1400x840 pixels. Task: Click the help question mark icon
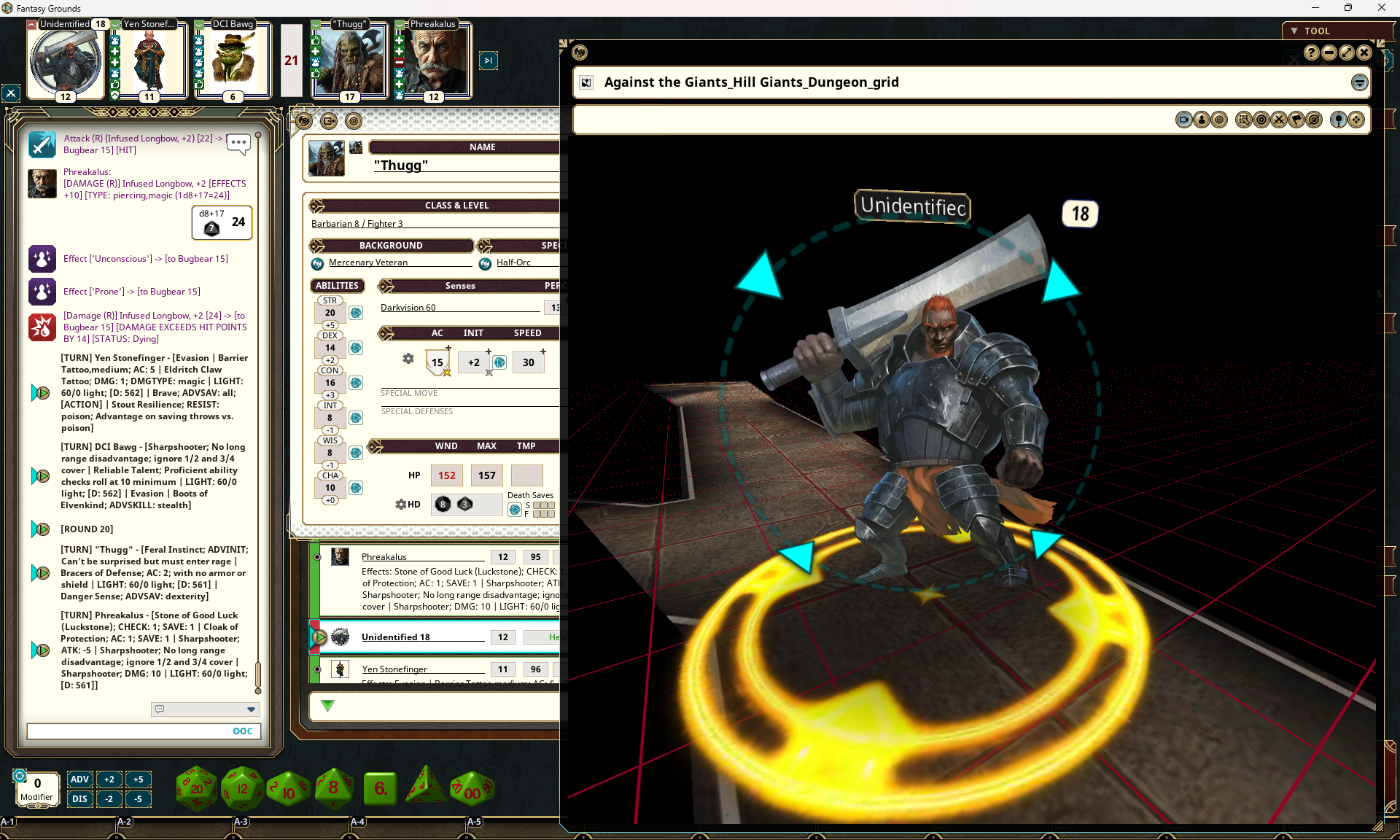[x=1311, y=52]
